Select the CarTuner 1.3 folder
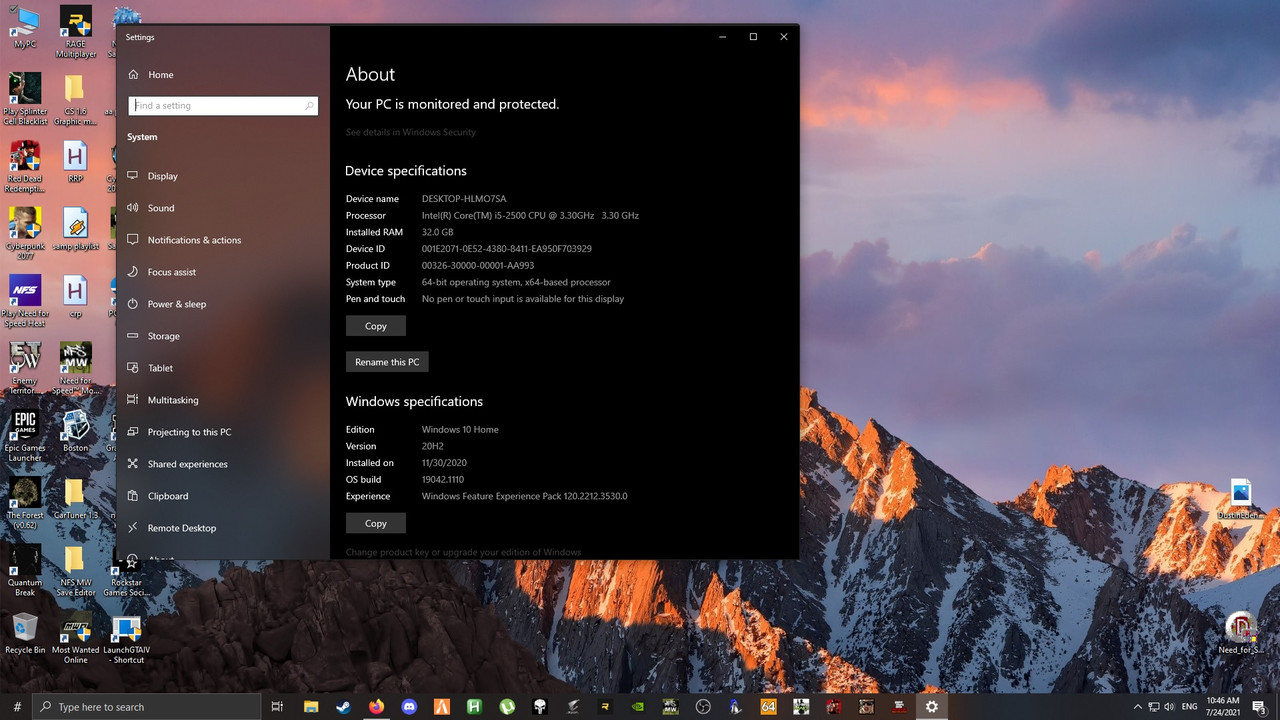 (75, 499)
